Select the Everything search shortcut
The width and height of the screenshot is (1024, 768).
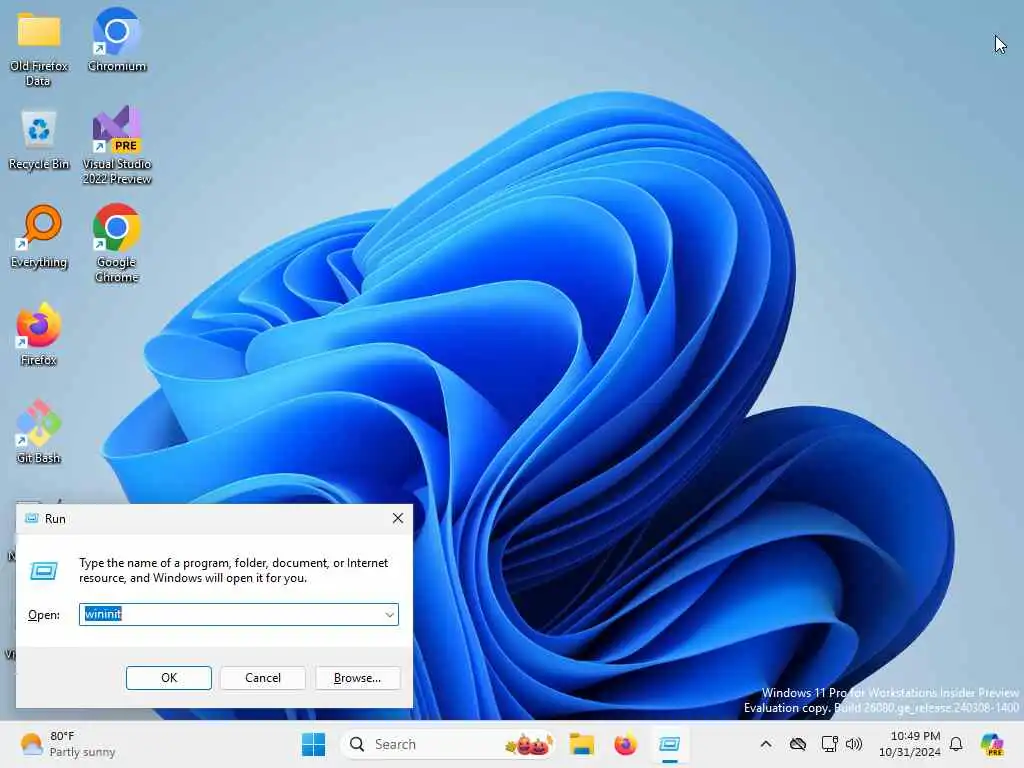[x=39, y=238]
